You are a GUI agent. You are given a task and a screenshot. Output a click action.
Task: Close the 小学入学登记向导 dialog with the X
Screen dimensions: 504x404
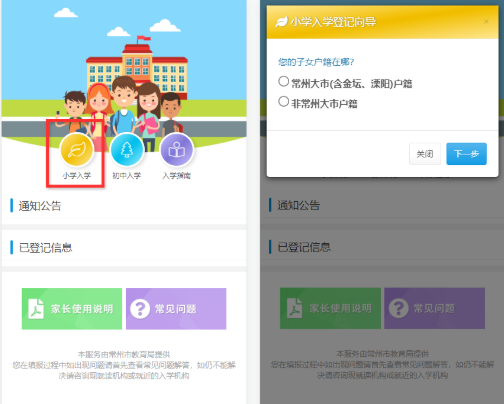pyautogui.click(x=486, y=22)
